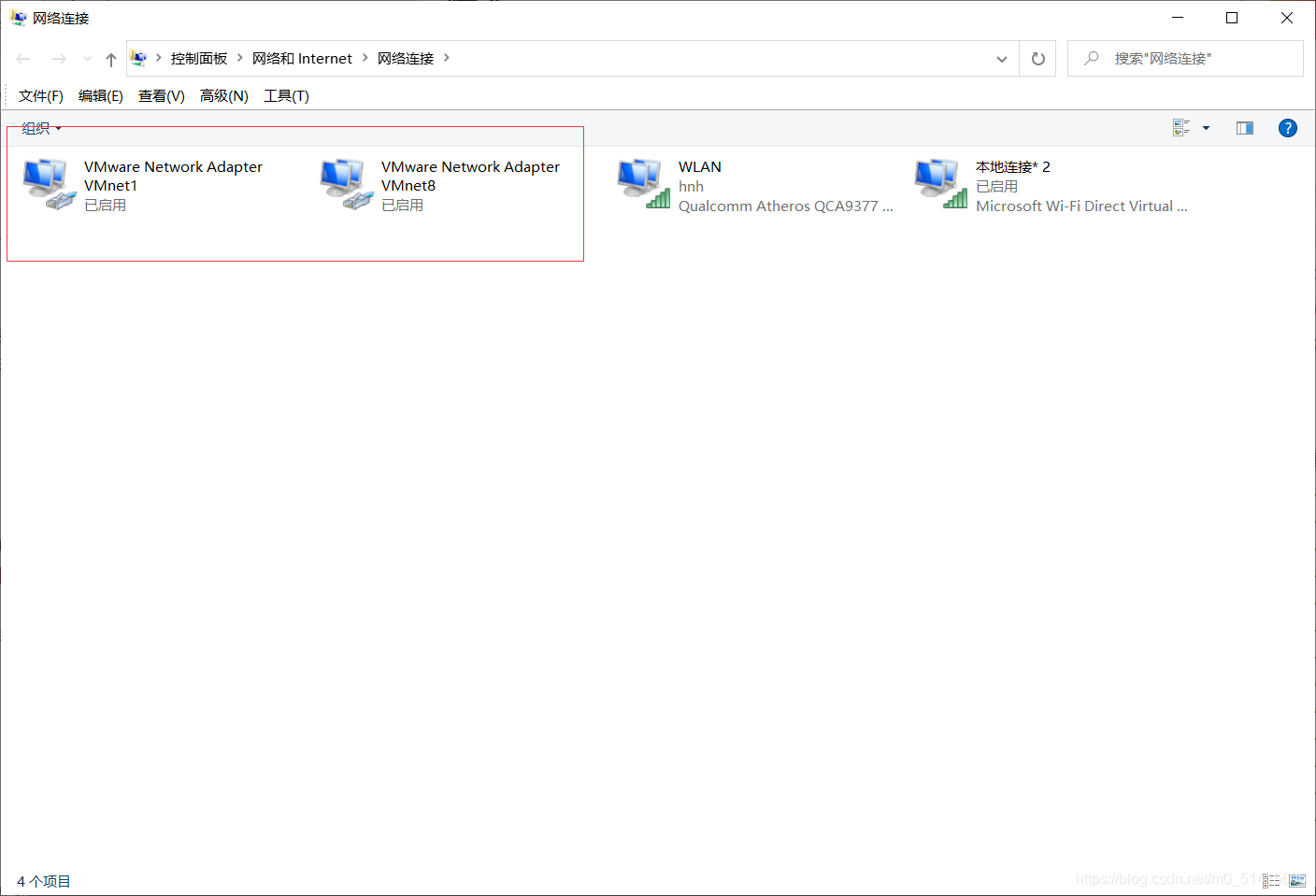Navigate to 网络和 Internet breadcrumb
Image resolution: width=1316 pixels, height=896 pixels.
pyautogui.click(x=302, y=59)
